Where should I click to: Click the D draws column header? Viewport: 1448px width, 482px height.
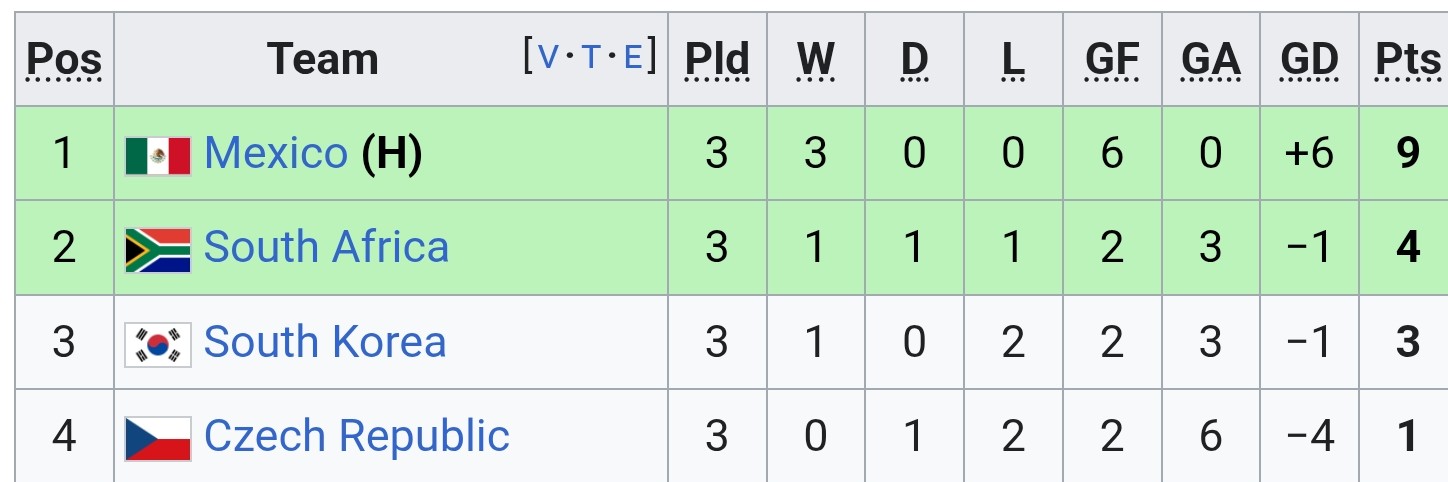[914, 60]
